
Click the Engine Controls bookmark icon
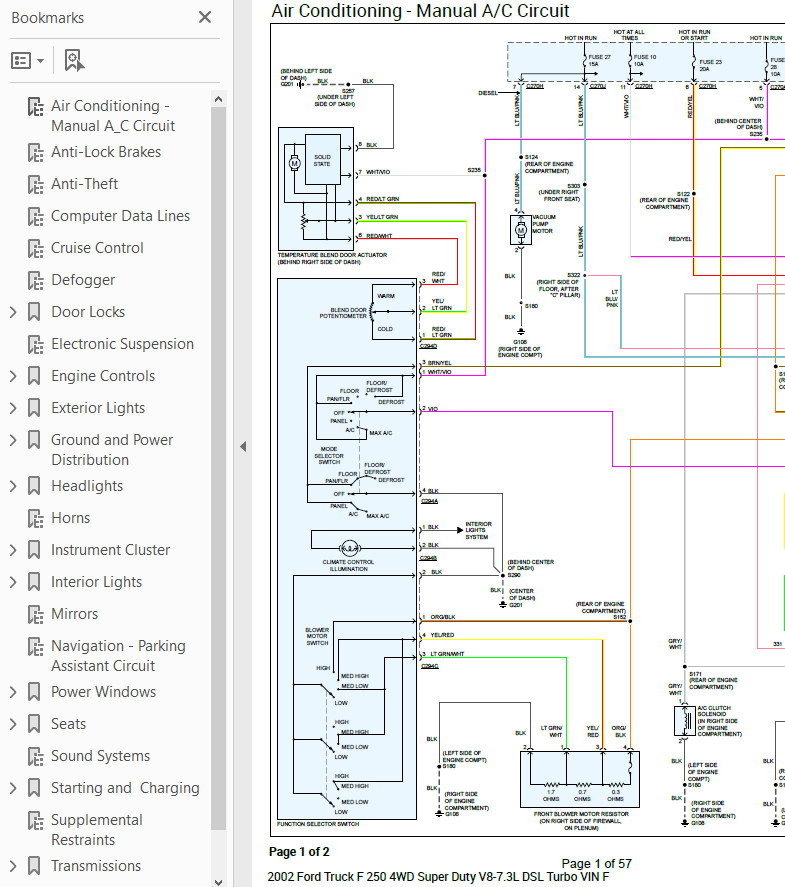pos(34,376)
